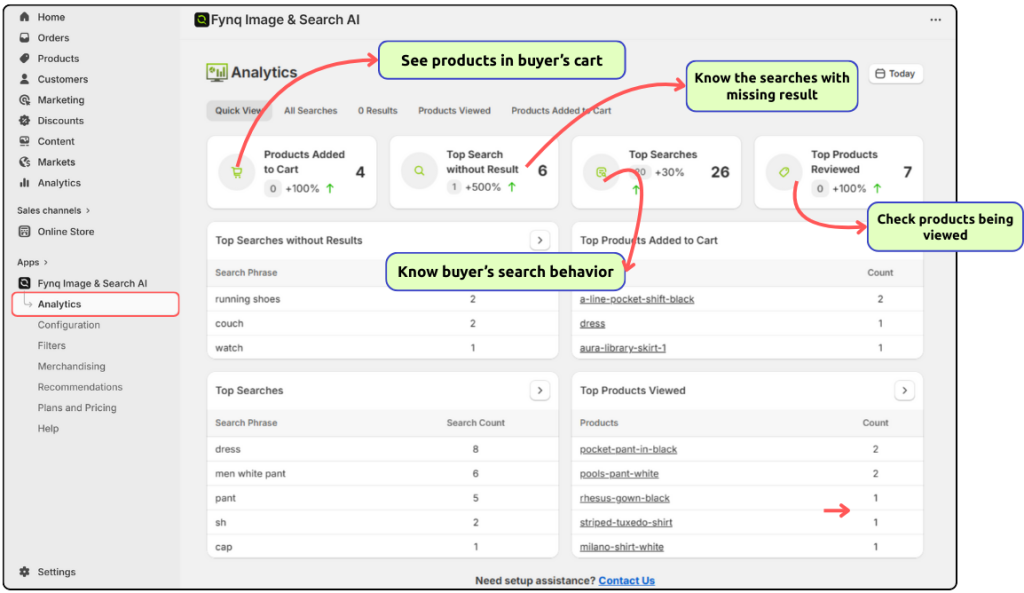This screenshot has height=593, width=1024.
Task: Open Plans and Pricing page
Action: [77, 408]
